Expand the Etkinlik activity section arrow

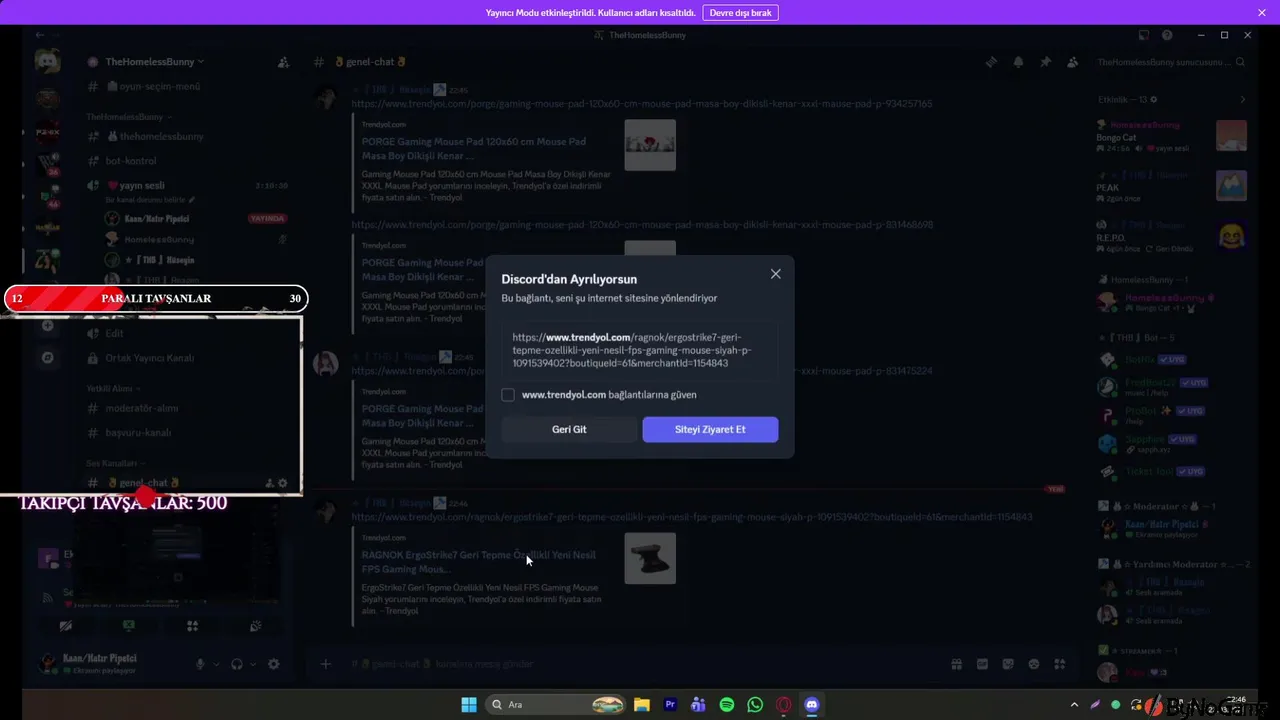tap(1243, 100)
